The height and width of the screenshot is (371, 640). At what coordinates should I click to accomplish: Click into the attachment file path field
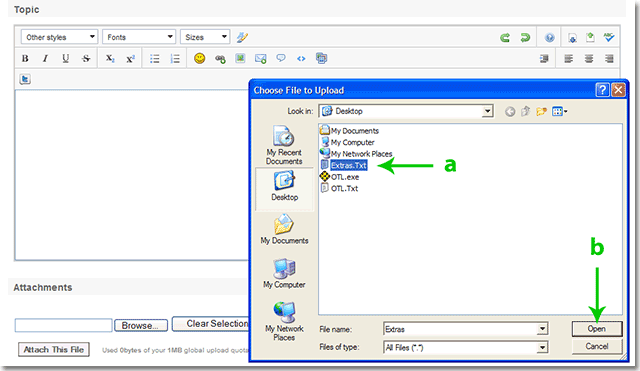(x=63, y=325)
